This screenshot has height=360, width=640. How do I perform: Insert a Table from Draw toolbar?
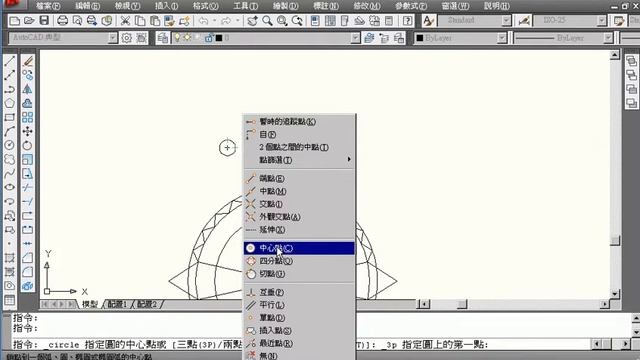tap(9, 300)
